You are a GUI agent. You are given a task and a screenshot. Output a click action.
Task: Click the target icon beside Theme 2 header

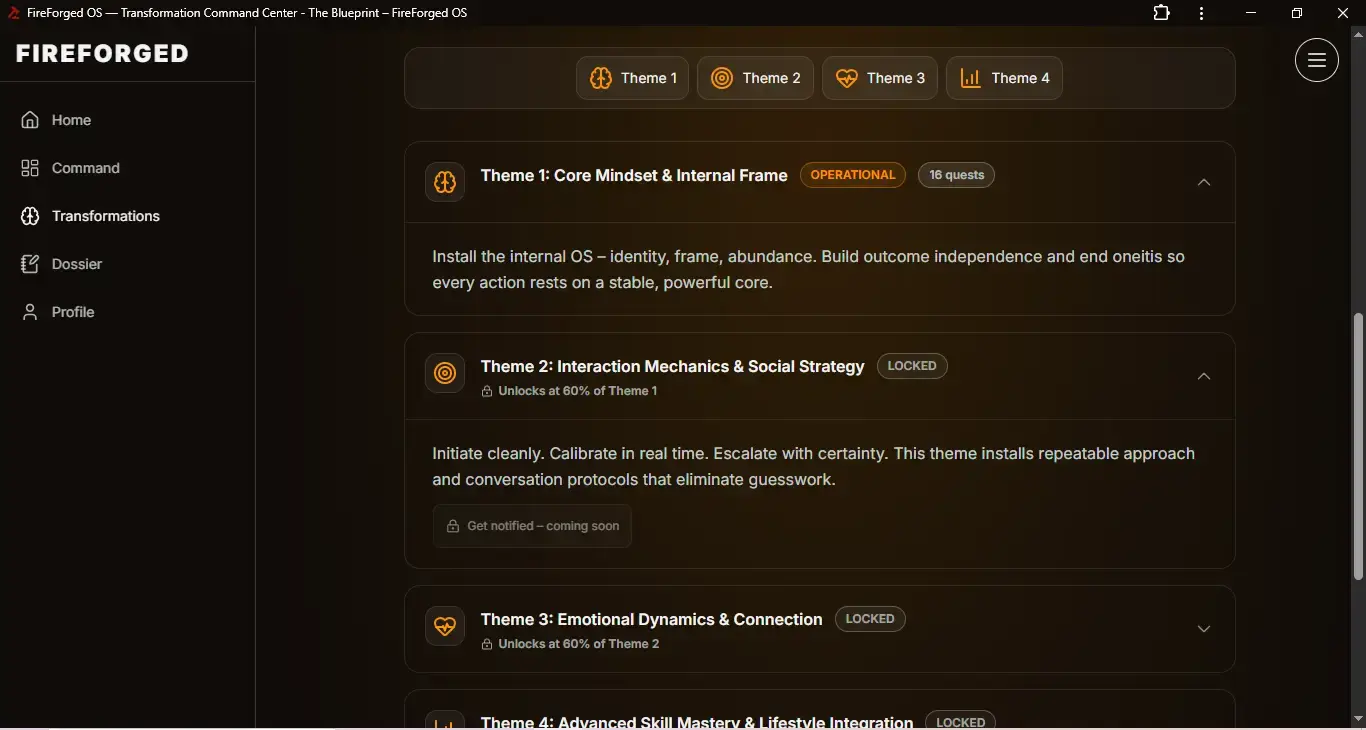click(x=445, y=373)
